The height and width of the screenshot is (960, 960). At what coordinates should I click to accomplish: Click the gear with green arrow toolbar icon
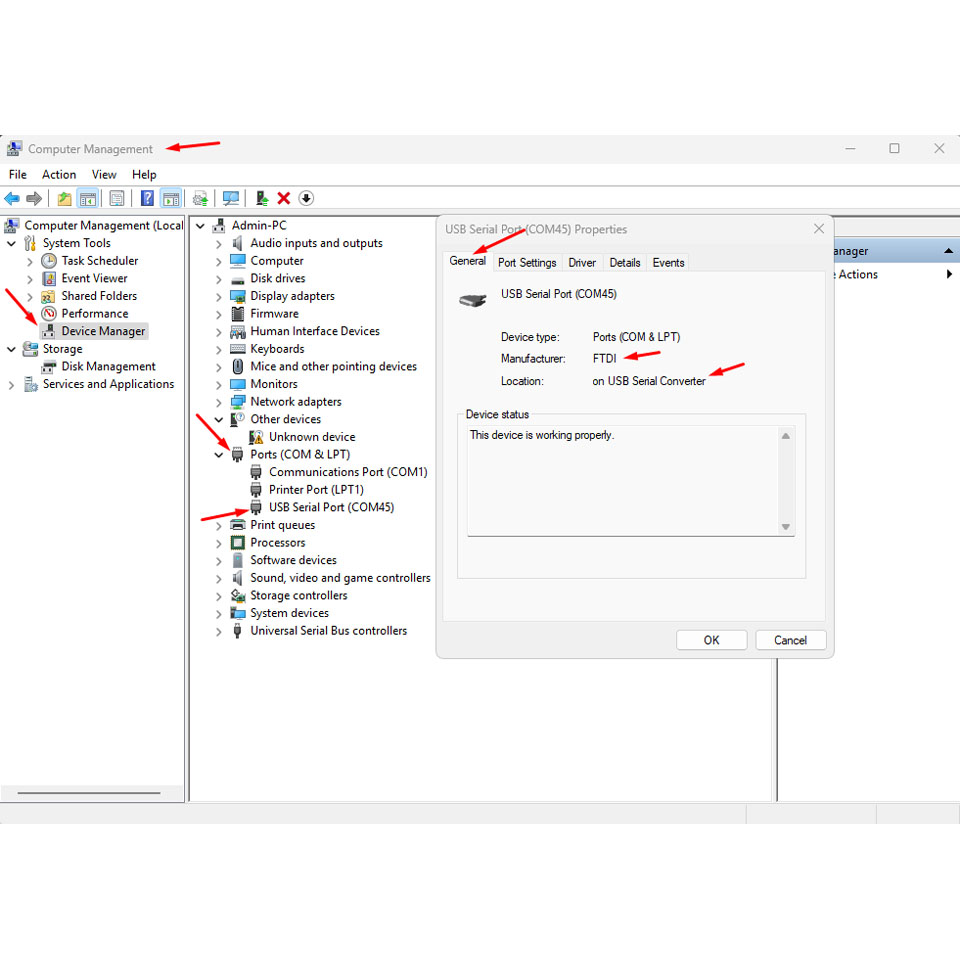click(200, 198)
